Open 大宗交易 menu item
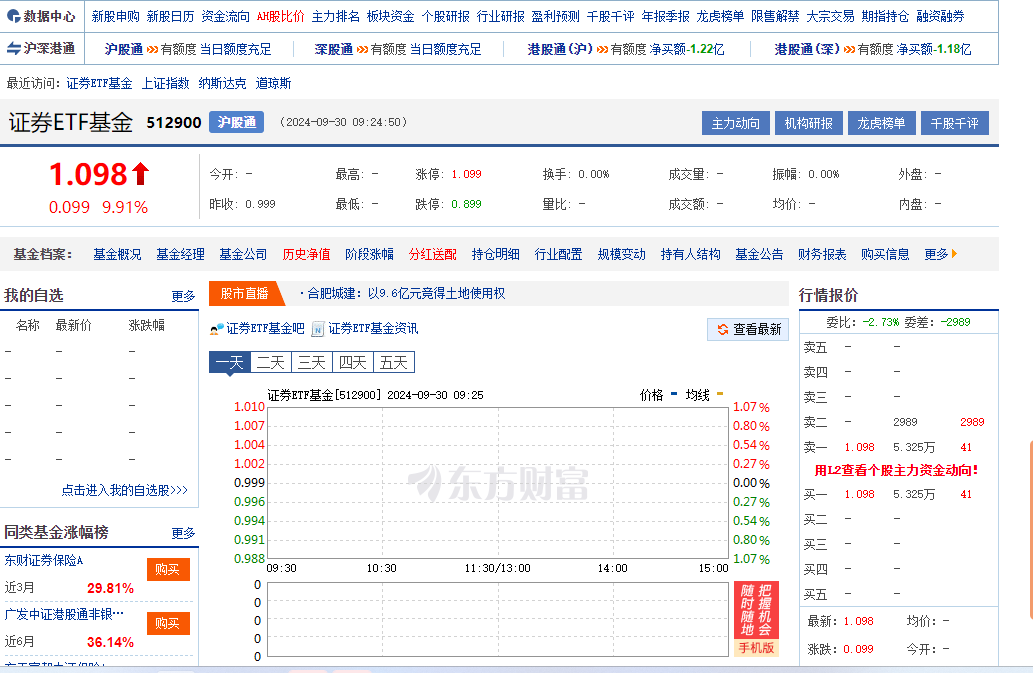Image resolution: width=1033 pixels, height=673 pixels. click(x=830, y=16)
